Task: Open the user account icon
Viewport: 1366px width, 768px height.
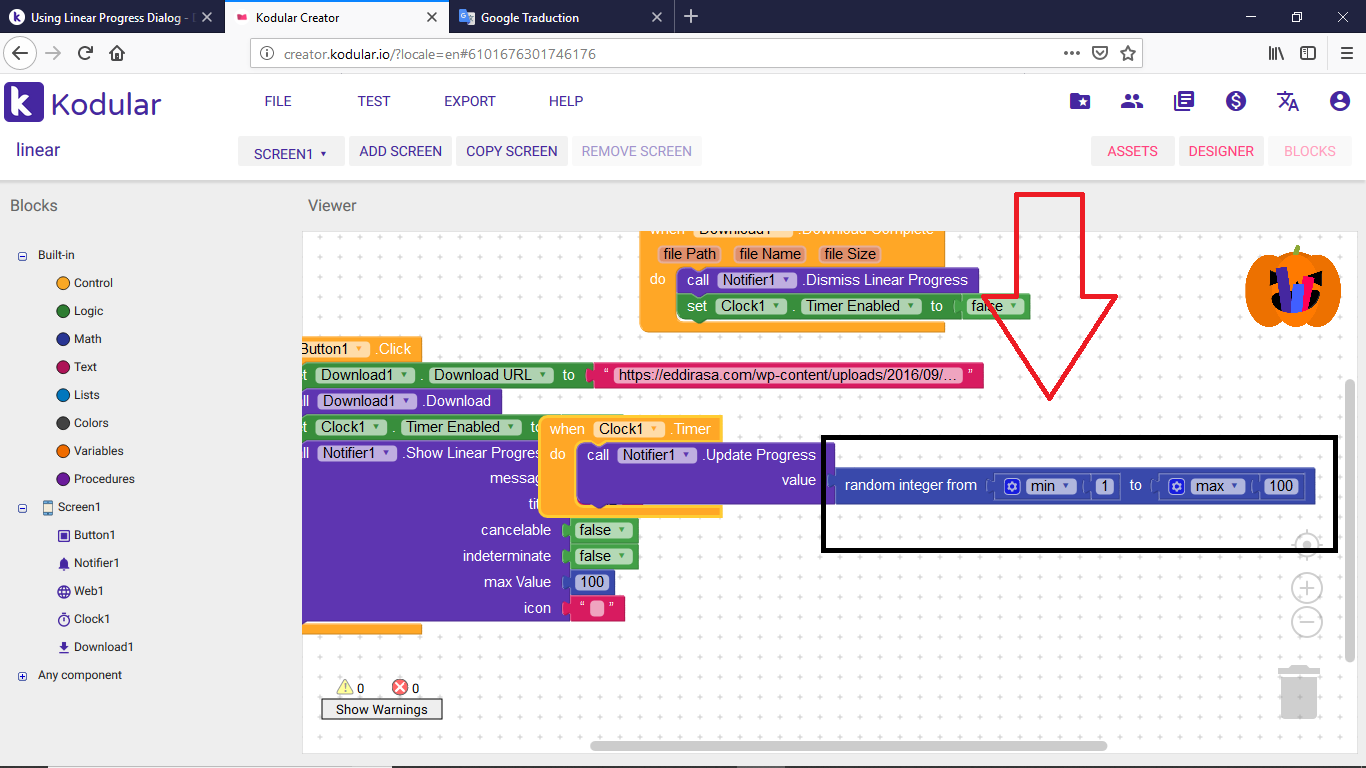Action: [x=1340, y=101]
